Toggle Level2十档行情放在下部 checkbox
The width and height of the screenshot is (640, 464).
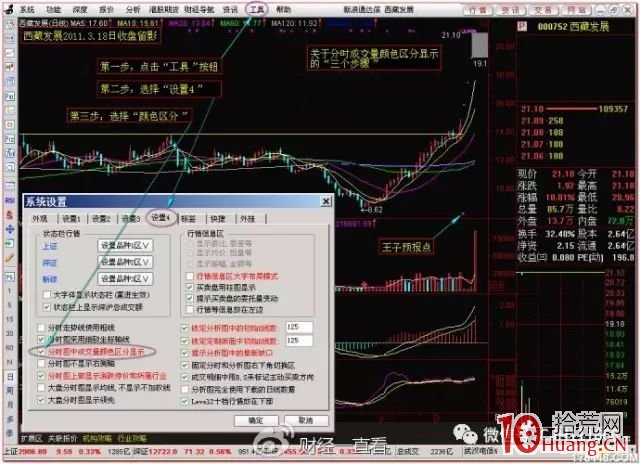pos(184,401)
